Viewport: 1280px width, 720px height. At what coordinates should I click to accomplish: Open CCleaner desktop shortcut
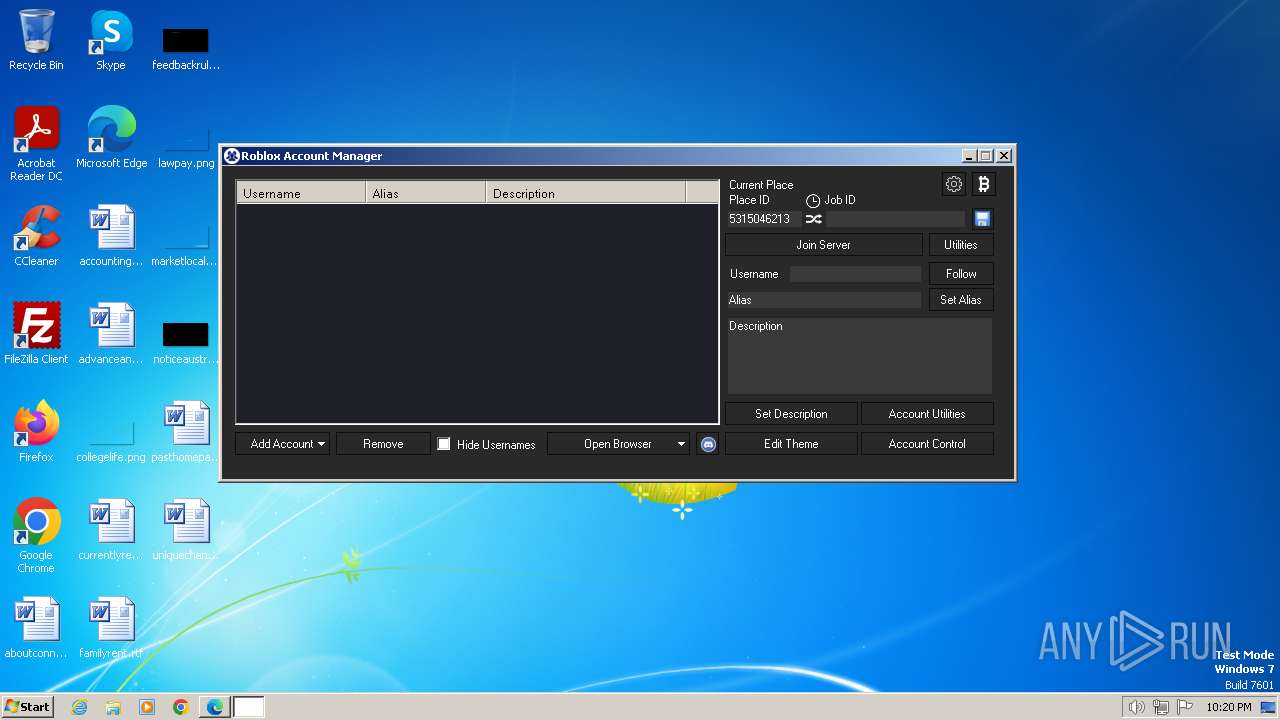pos(36,236)
